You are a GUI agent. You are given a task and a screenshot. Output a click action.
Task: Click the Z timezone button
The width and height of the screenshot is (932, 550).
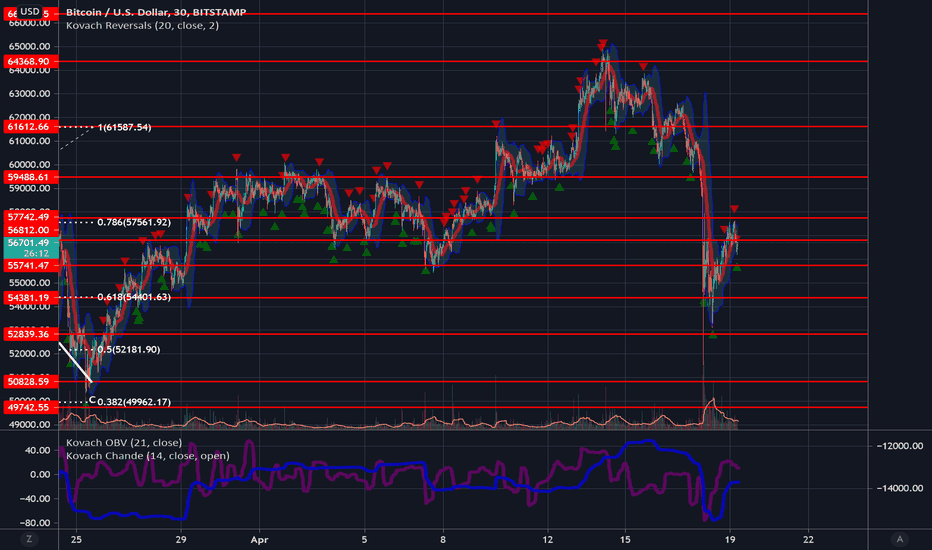tap(29, 539)
